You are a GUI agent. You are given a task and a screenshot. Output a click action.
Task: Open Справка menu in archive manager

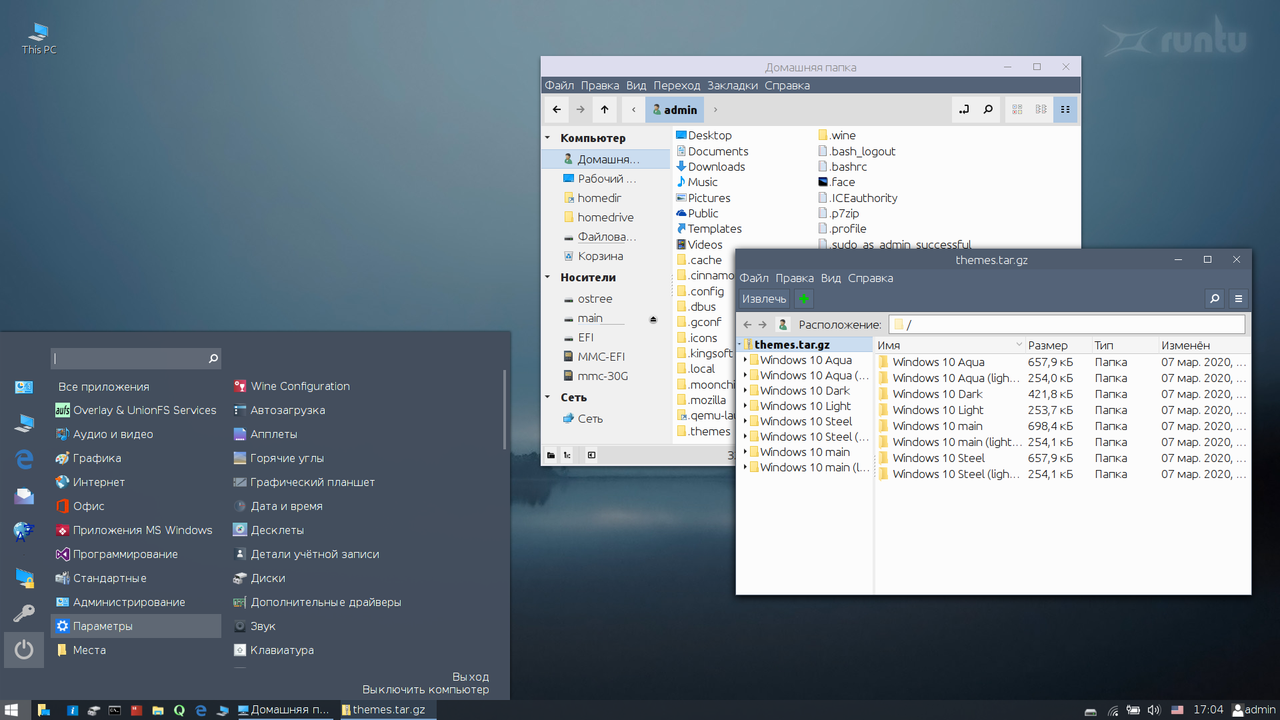tap(870, 278)
